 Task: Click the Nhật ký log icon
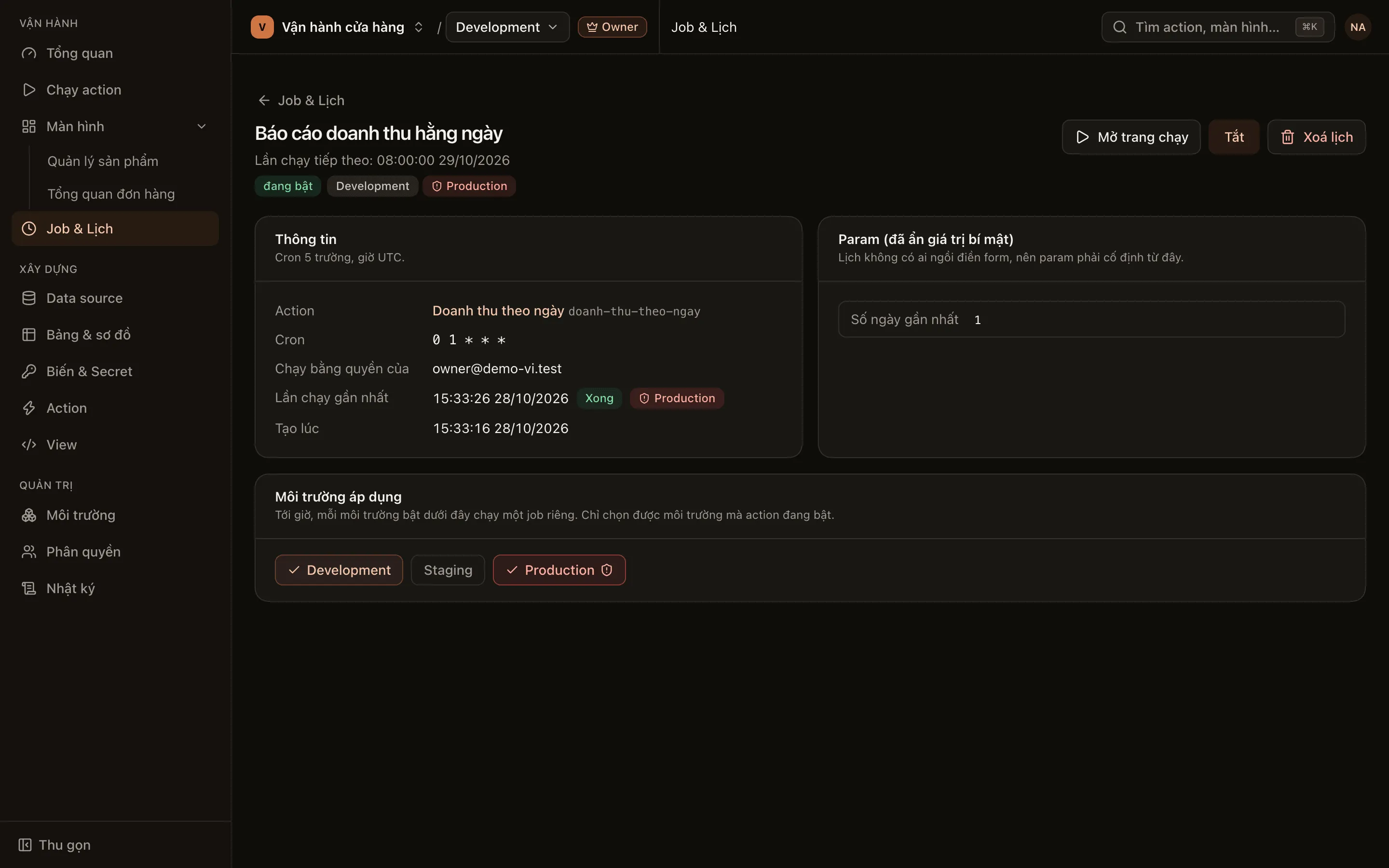click(29, 588)
